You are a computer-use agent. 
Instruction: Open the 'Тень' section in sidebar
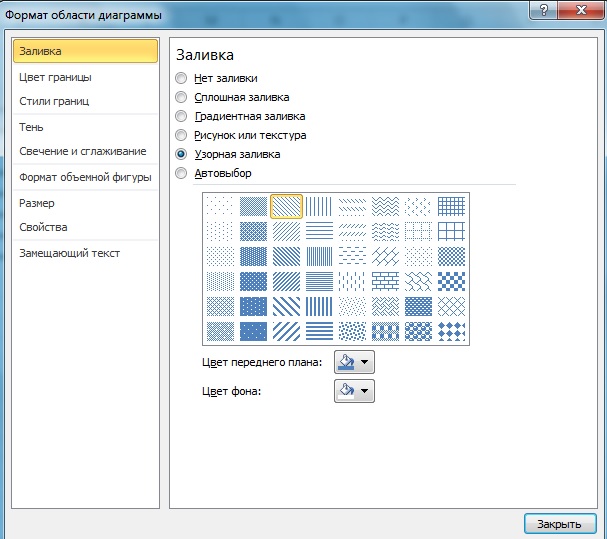point(32,127)
